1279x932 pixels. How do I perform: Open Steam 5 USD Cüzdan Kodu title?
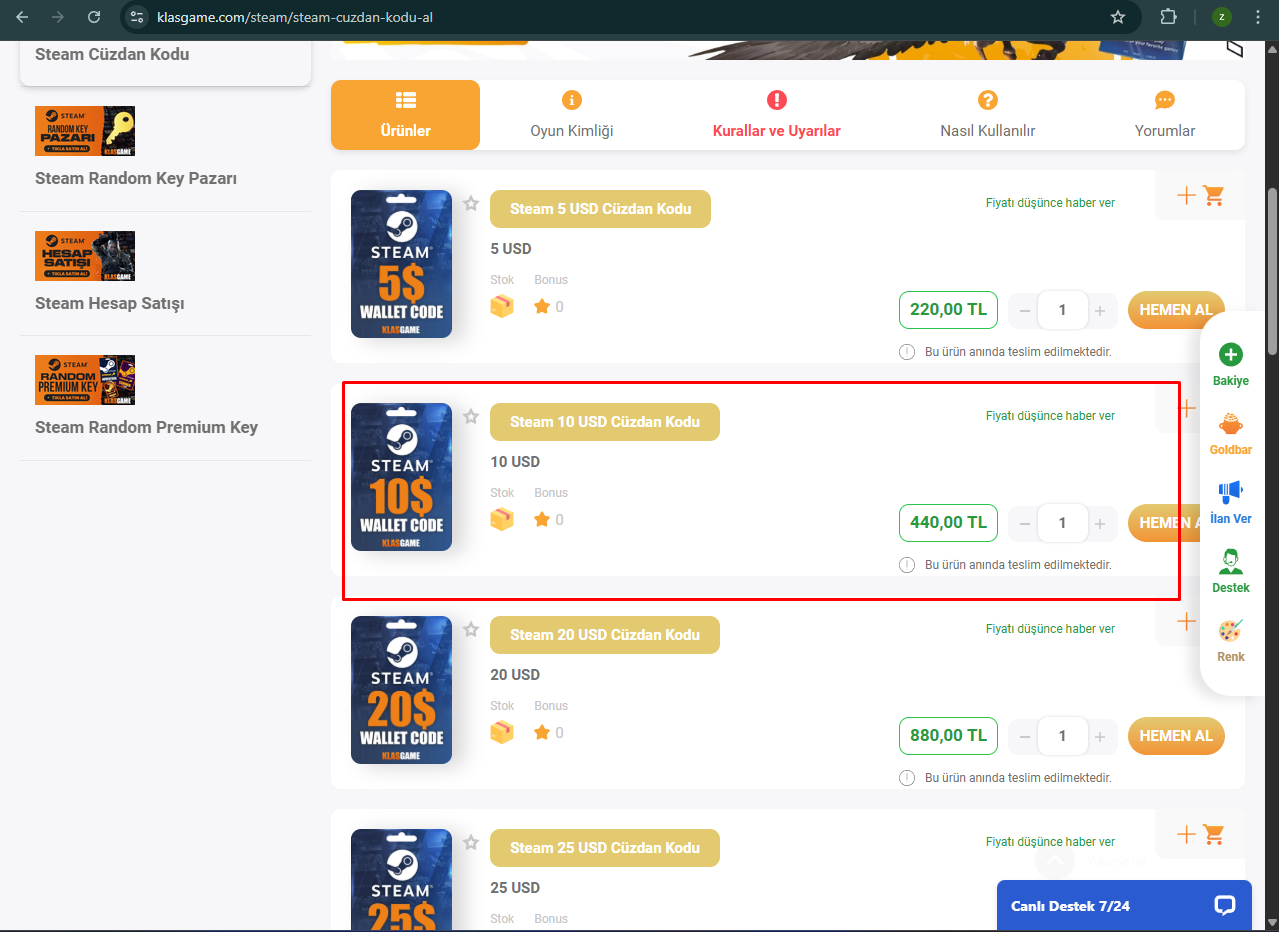(x=600, y=209)
